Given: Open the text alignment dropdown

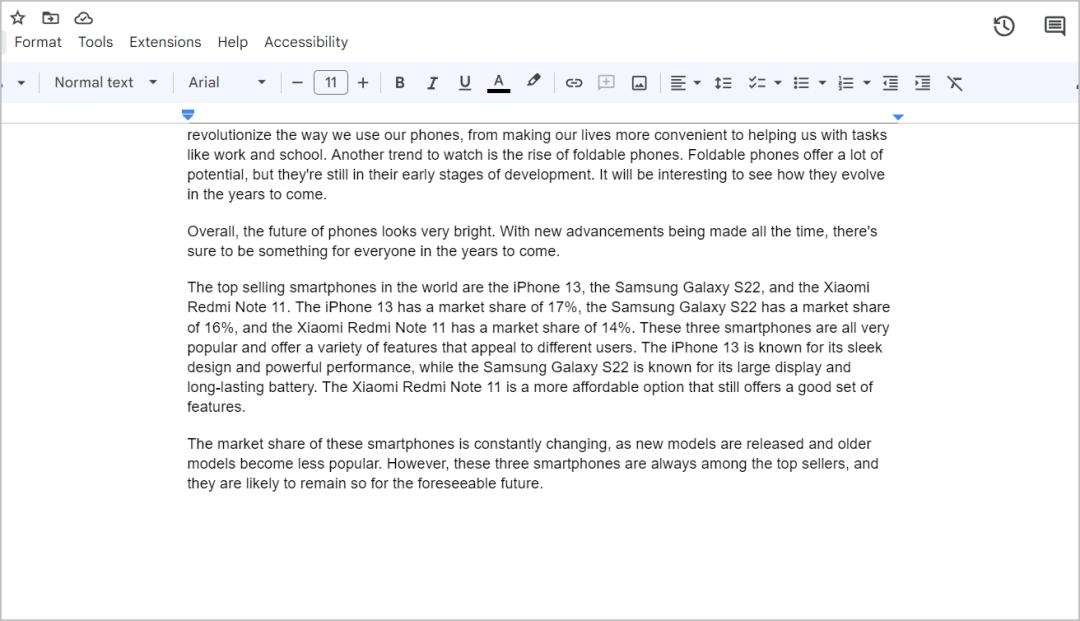Looking at the screenshot, I should tap(685, 83).
